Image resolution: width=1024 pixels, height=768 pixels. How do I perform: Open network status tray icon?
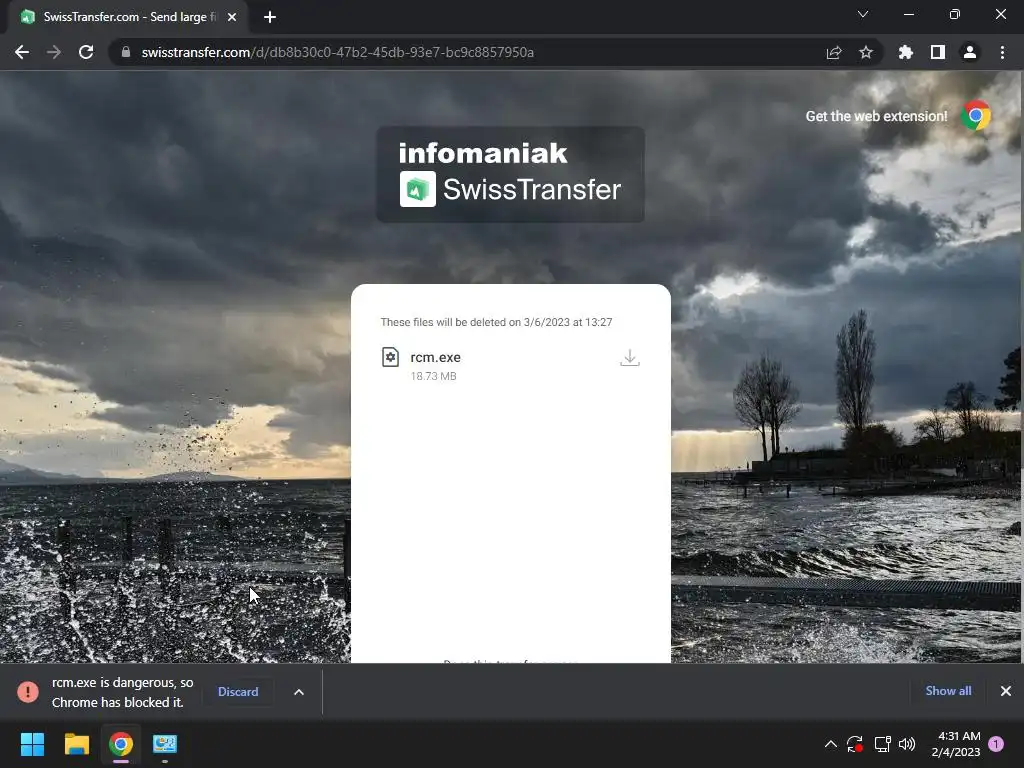click(882, 744)
